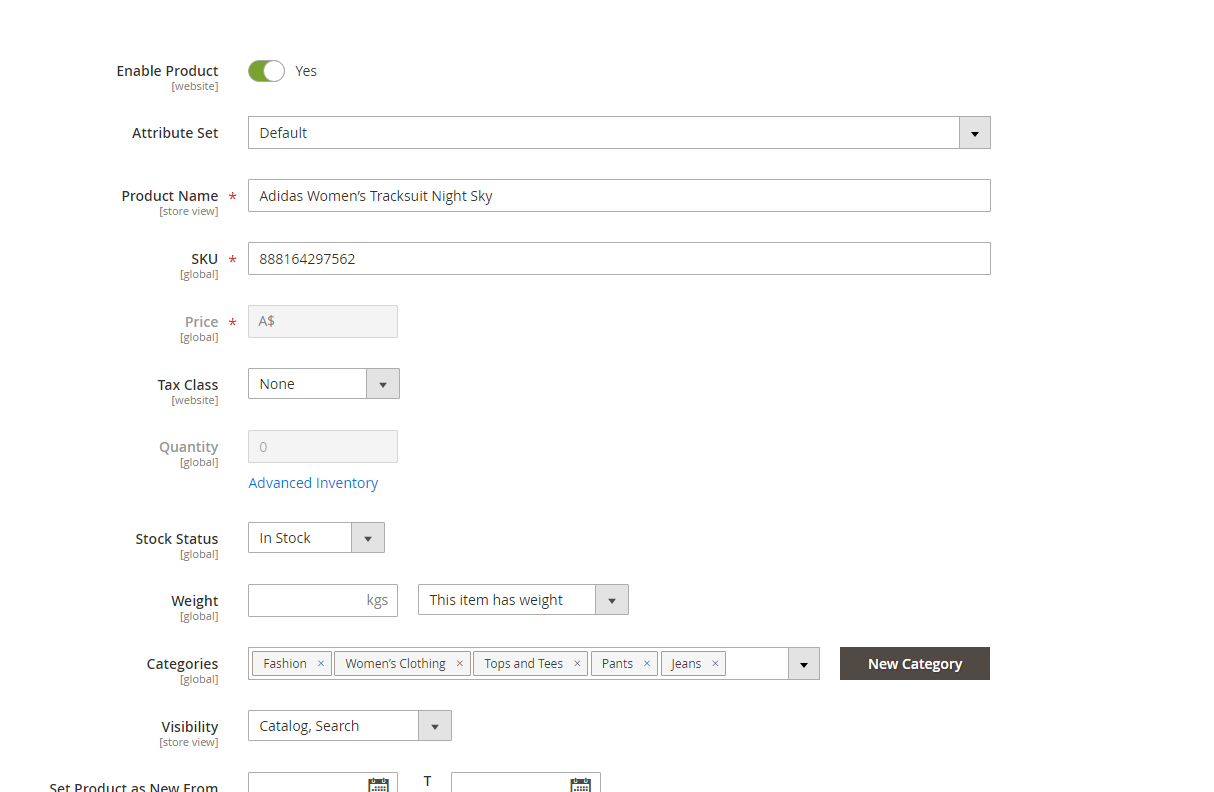The height and width of the screenshot is (792, 1214).
Task: Remove the Pants category tag
Action: (646, 663)
